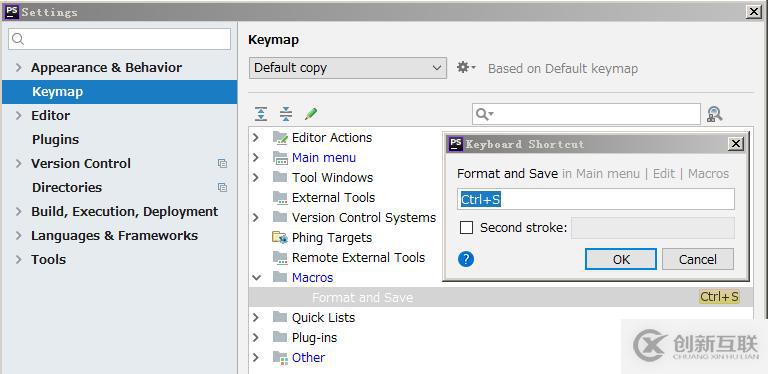This screenshot has height=374, width=768.
Task: Click the magnifier icon in settings search
Action: coord(18,39)
